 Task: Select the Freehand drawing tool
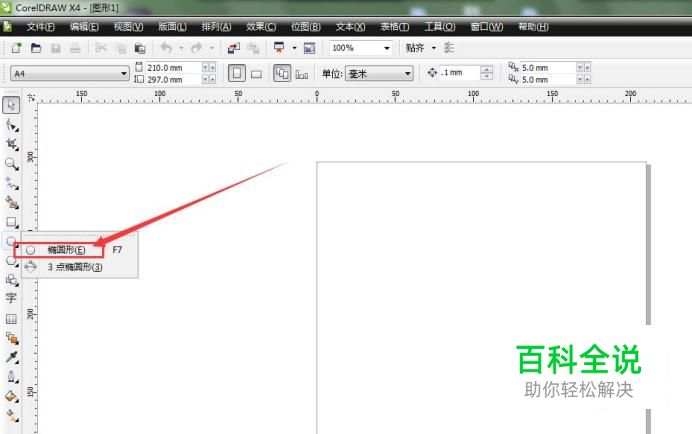pyautogui.click(x=11, y=183)
